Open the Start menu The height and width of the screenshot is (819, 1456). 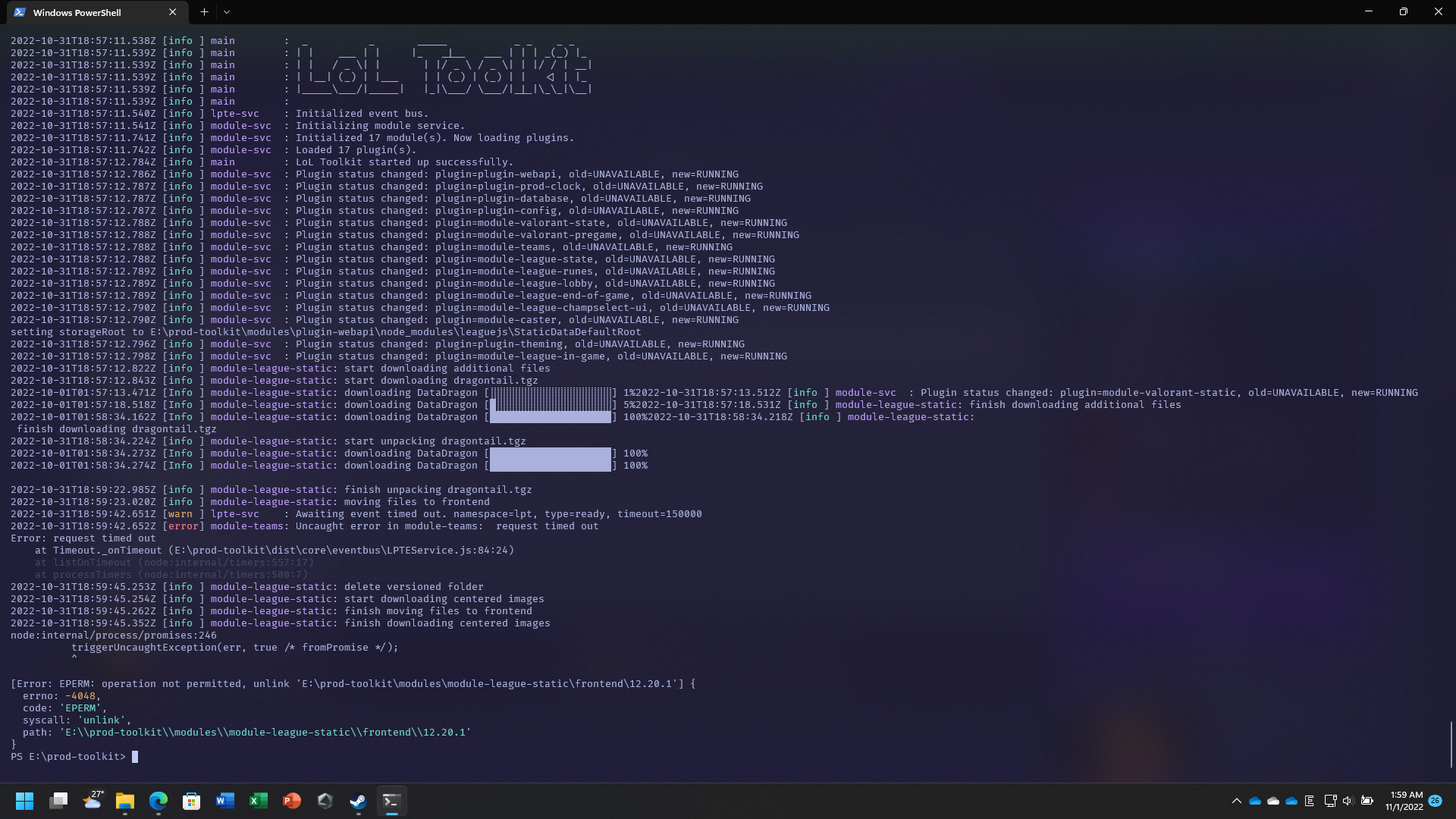click(24, 801)
